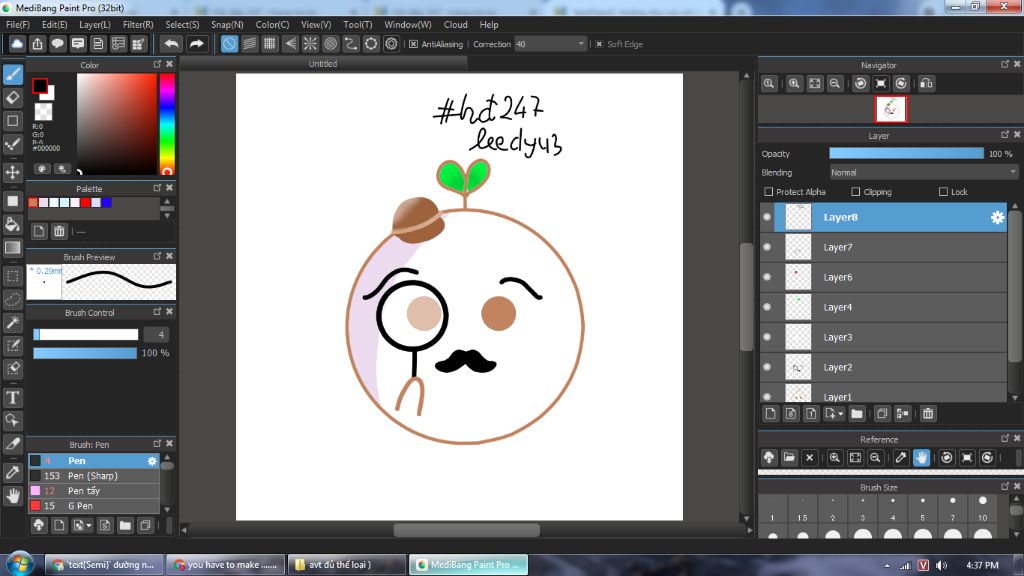Pop out the Navigator panel
This screenshot has height=576, width=1024.
(1004, 64)
